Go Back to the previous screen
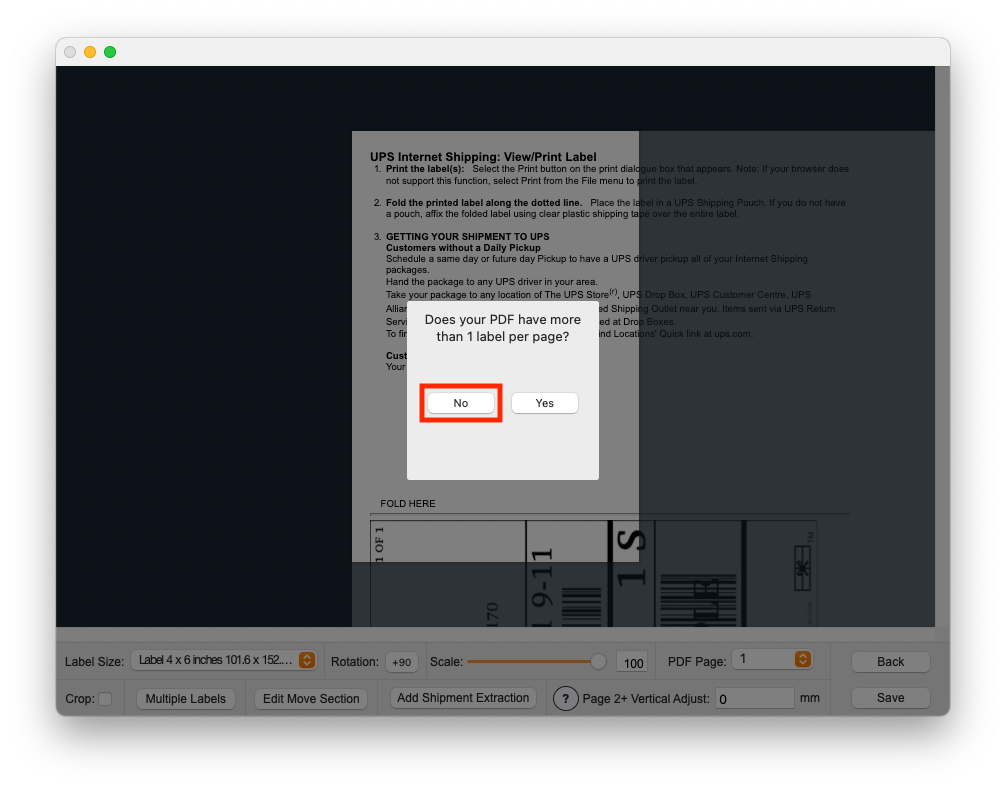This screenshot has width=1006, height=790. tap(891, 662)
